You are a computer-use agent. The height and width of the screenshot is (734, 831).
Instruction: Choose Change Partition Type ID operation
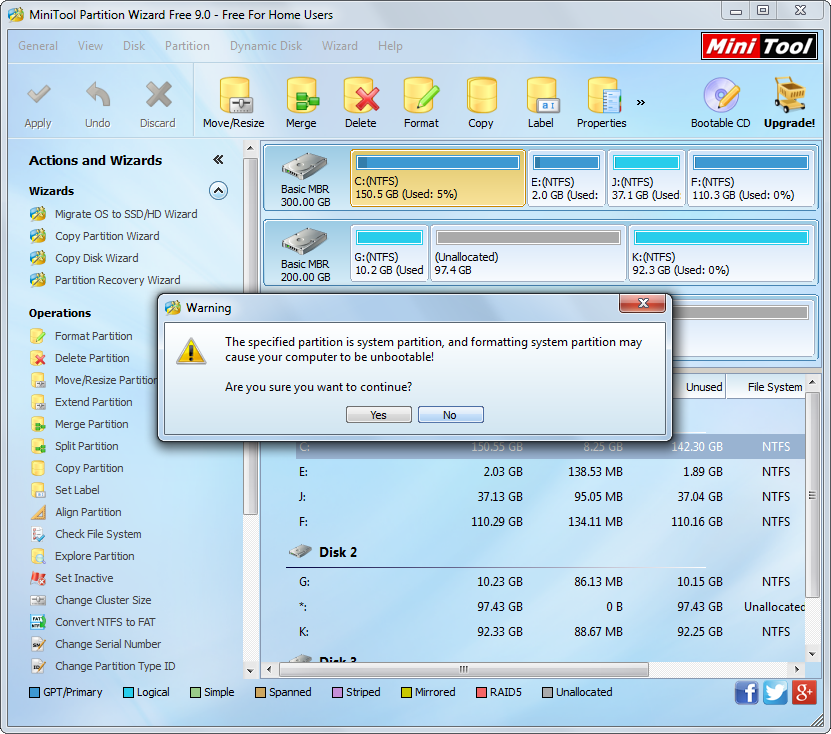click(x=115, y=666)
